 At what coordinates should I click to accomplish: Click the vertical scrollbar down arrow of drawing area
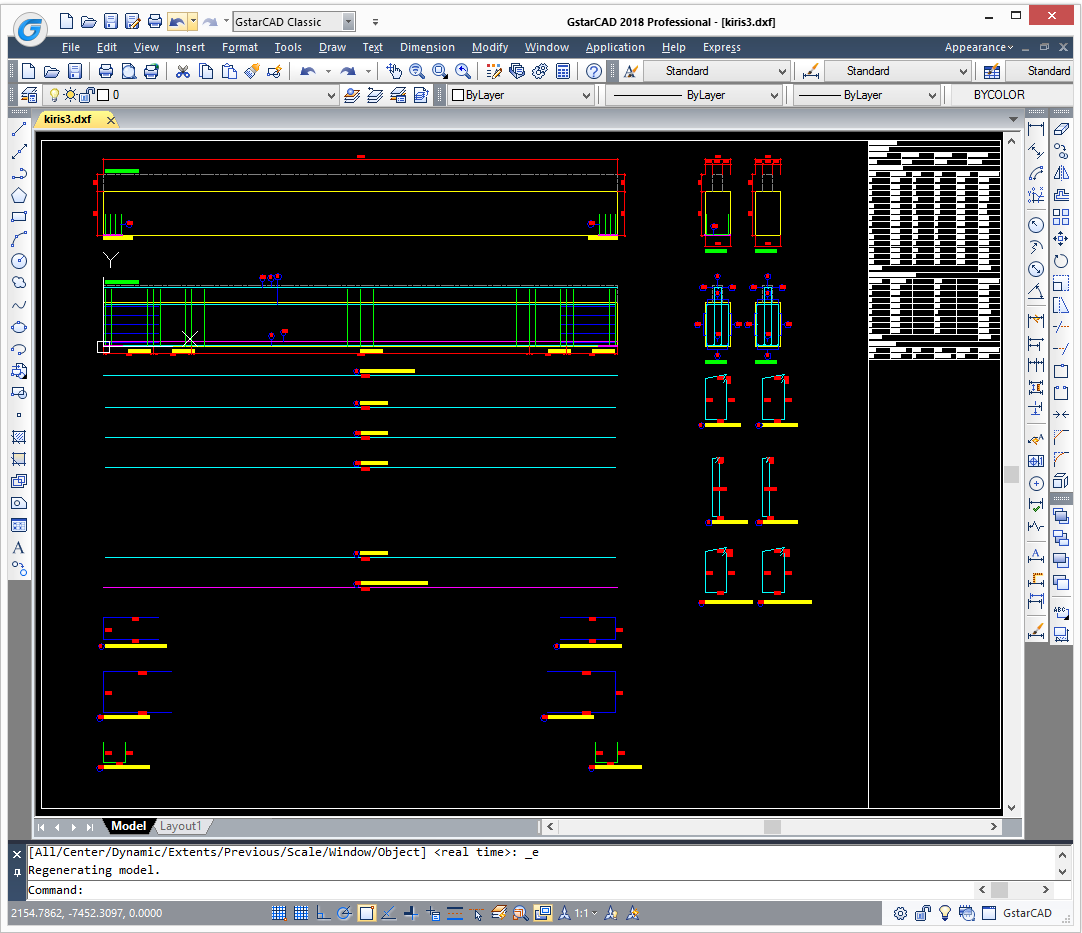(x=1012, y=807)
